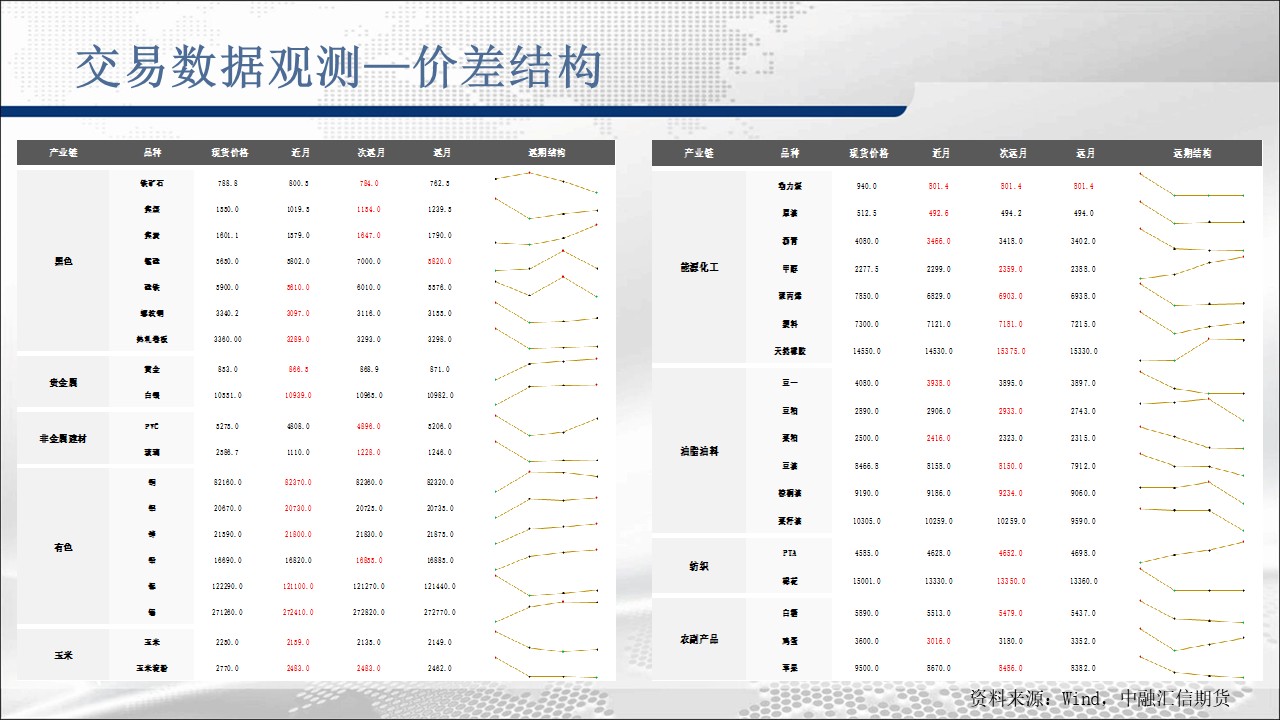Click the red value 3016.0 in 鸡蛋 row

939,641
